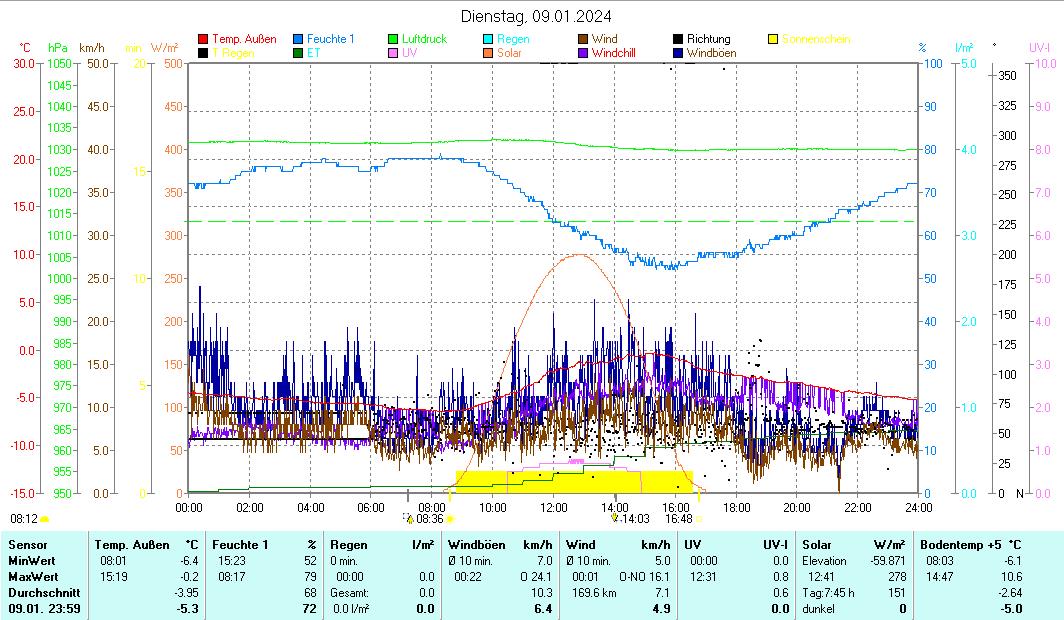This screenshot has height=620, width=1064.
Task: Click the yellow sun icon beside 08:12
Action: tap(45, 519)
